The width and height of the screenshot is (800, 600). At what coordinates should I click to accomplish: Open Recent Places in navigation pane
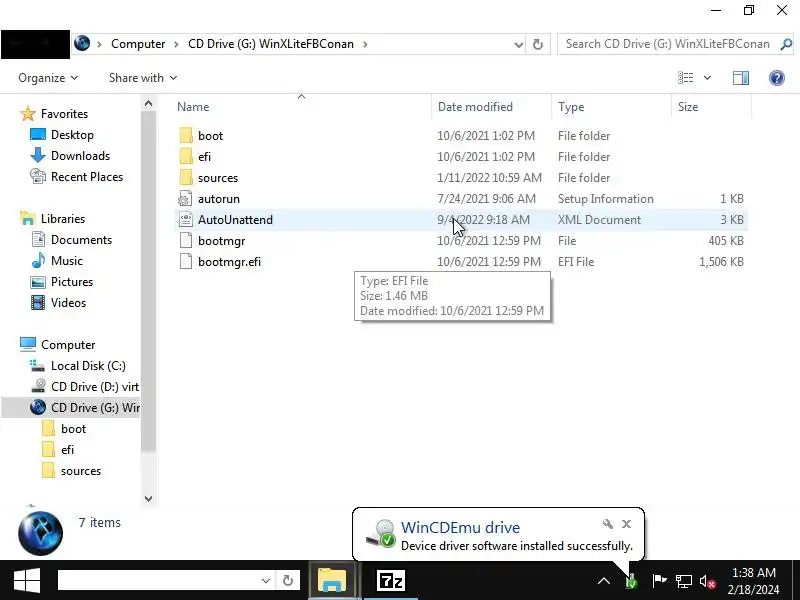tap(87, 177)
